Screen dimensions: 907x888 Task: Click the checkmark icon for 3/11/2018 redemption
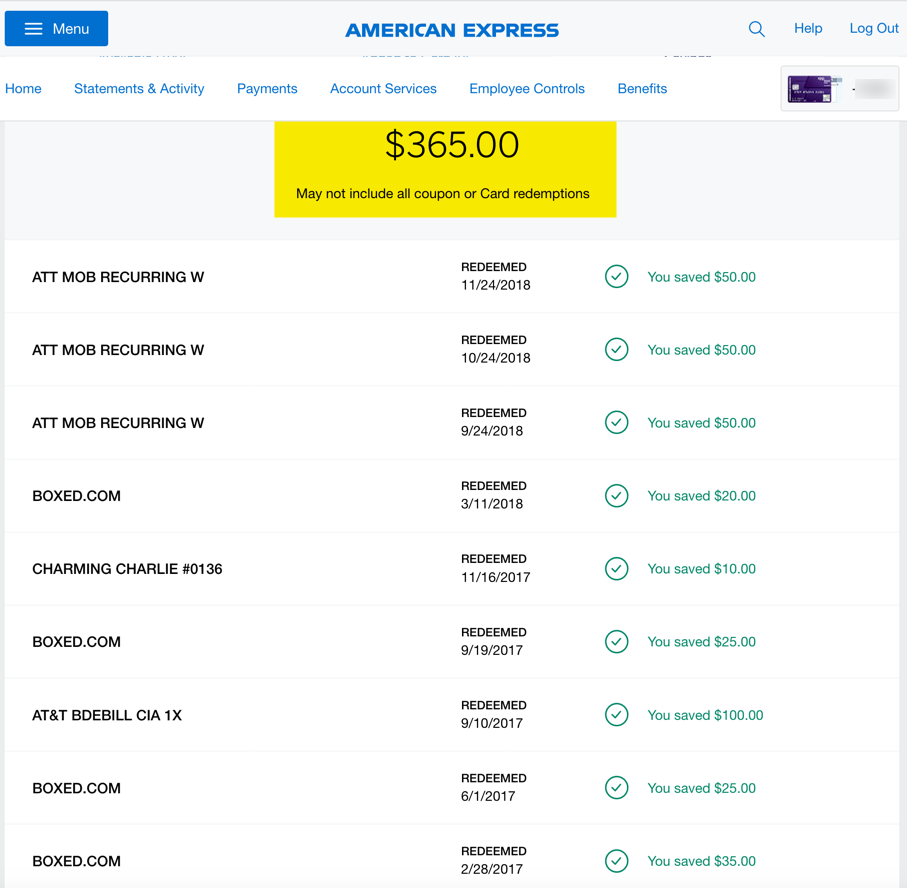[617, 495]
